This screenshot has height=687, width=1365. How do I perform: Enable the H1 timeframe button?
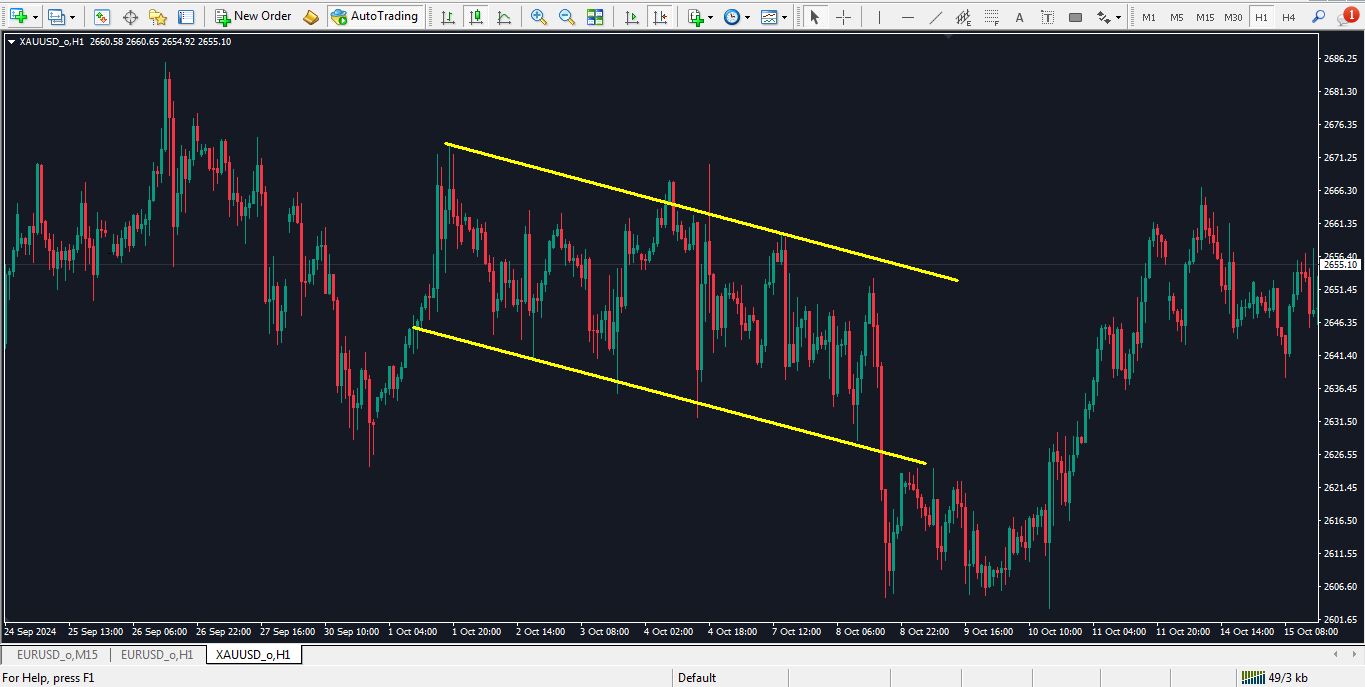click(1261, 17)
